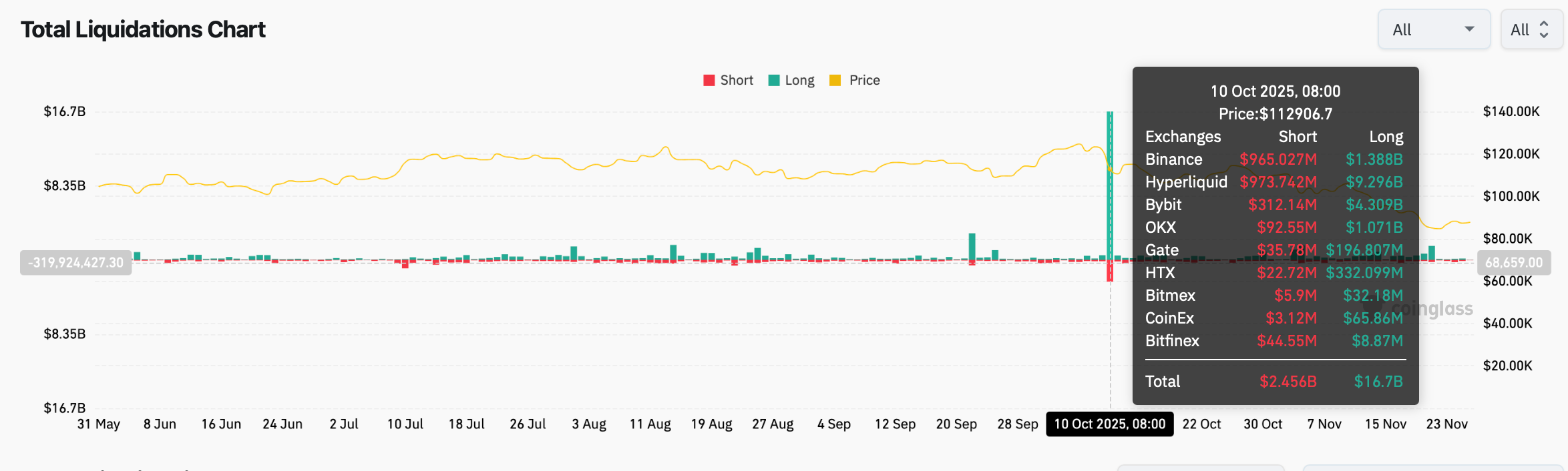Hide the Short series via its legend

[728, 79]
